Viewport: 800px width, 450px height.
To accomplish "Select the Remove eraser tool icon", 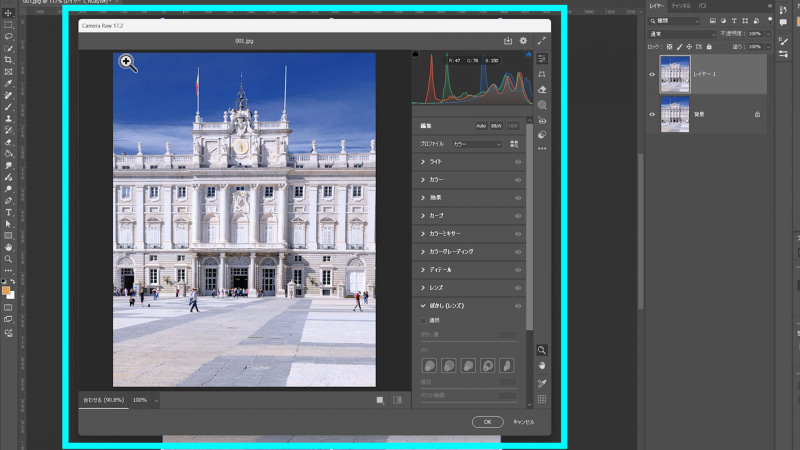I will [x=542, y=90].
